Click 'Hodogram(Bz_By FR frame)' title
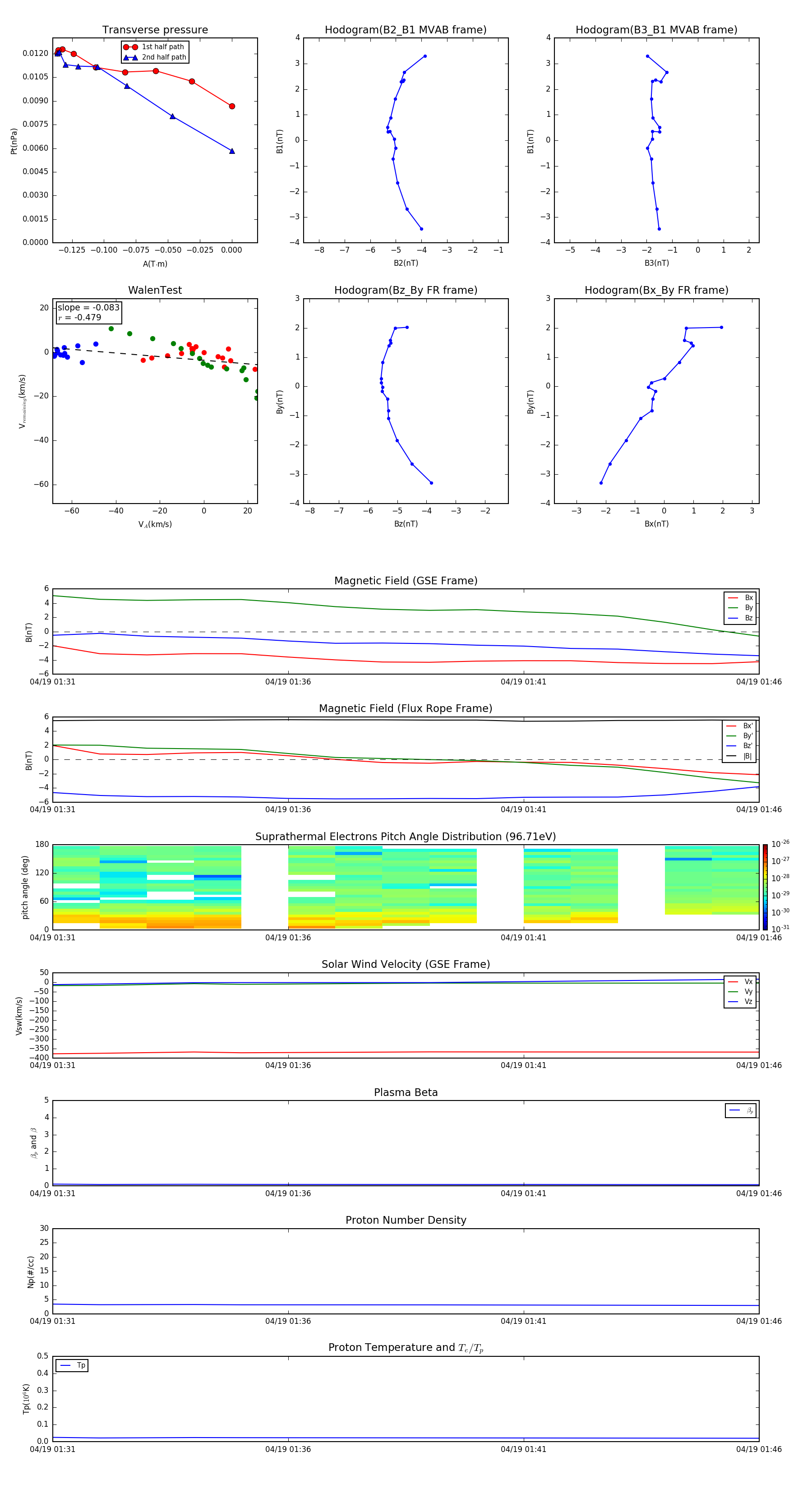 406,290
